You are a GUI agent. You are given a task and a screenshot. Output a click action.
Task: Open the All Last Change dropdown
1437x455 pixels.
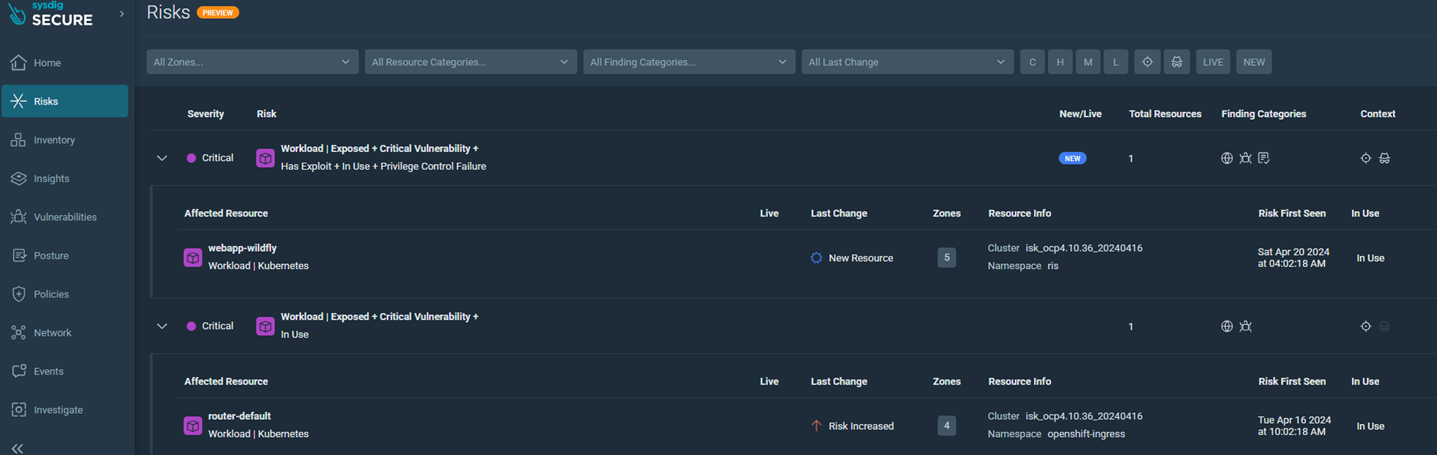[906, 62]
